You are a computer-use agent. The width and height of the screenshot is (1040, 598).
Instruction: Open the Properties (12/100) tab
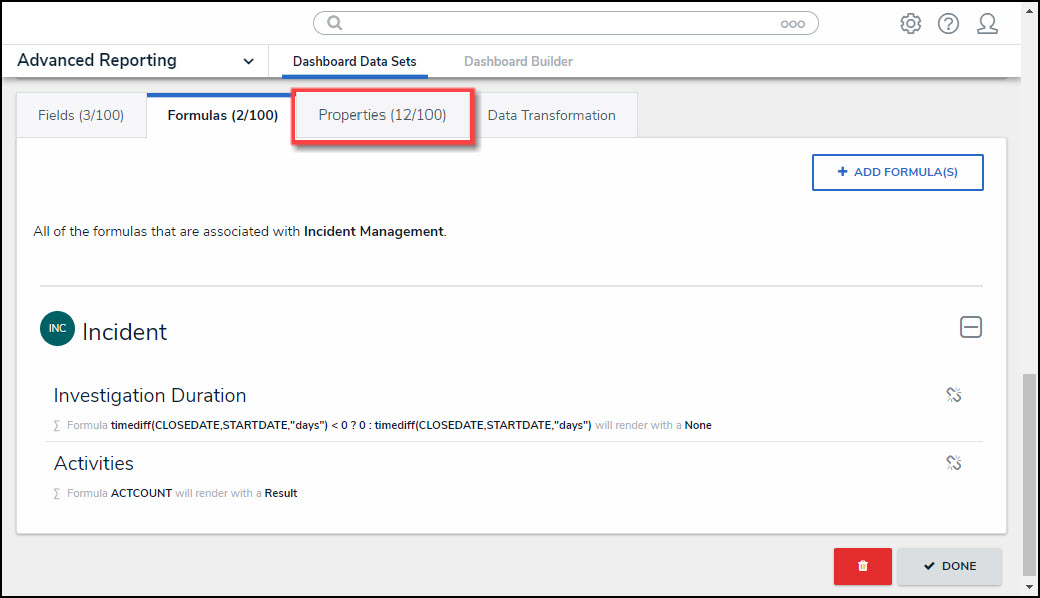click(x=382, y=115)
